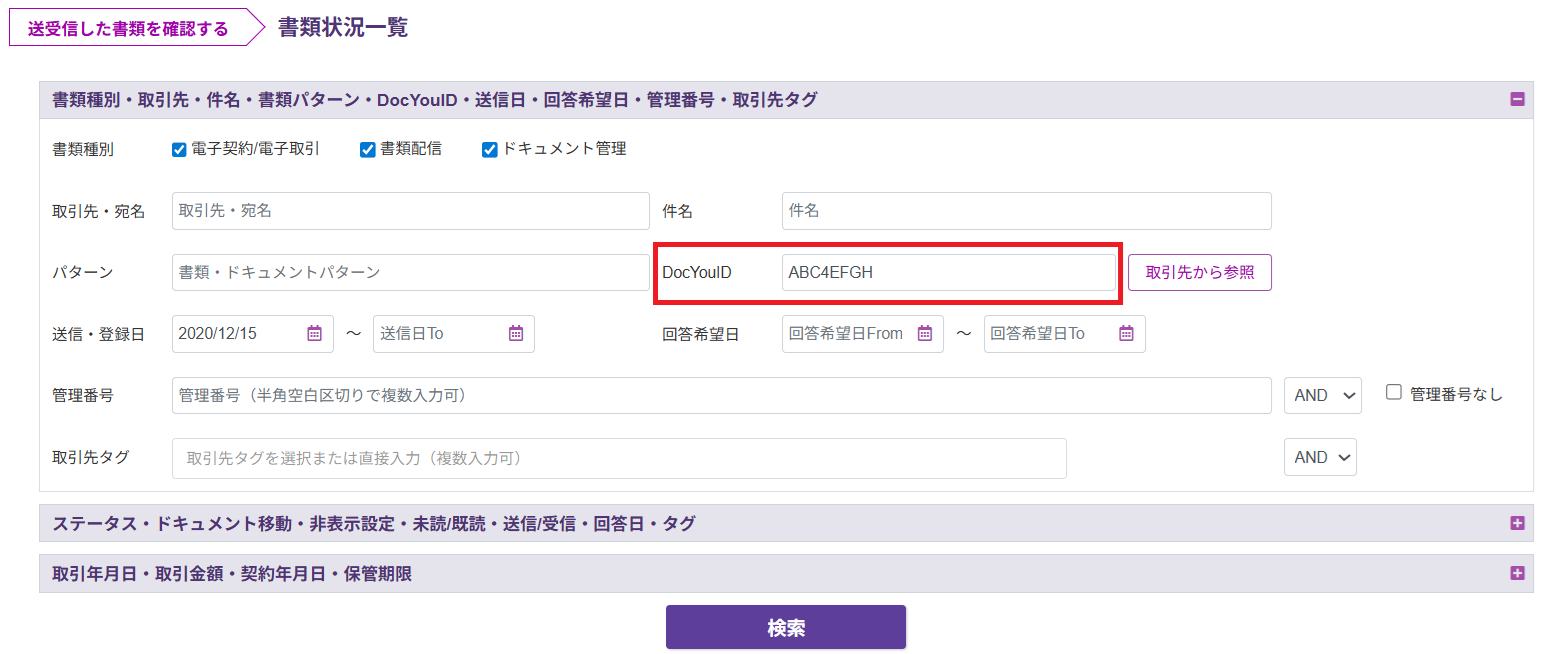Screen dimensions: 1544x654
Task: Click the 取引先から参照 button
Action: (x=1200, y=272)
